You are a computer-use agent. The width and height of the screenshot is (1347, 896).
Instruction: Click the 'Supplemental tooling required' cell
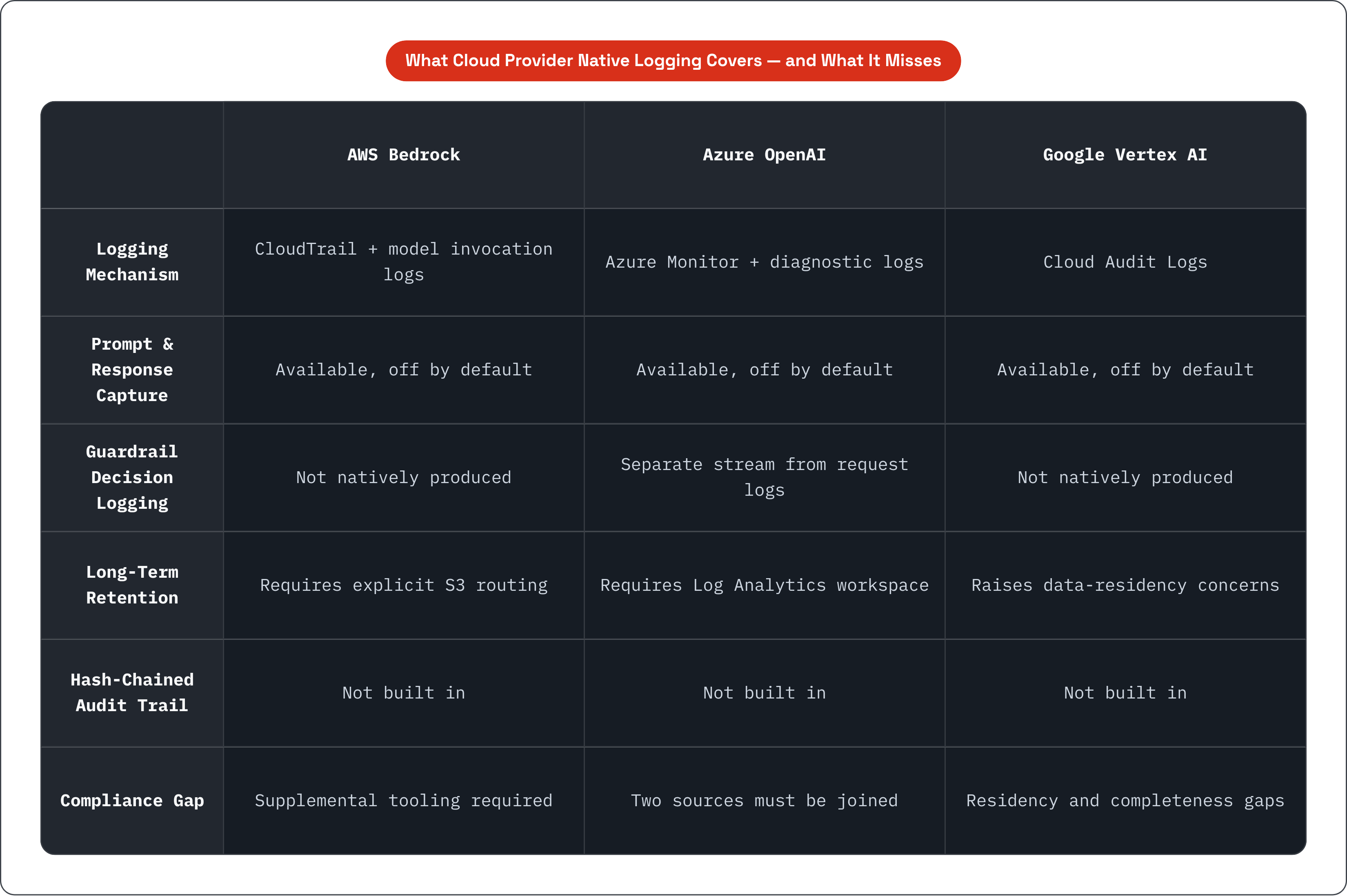click(x=403, y=801)
